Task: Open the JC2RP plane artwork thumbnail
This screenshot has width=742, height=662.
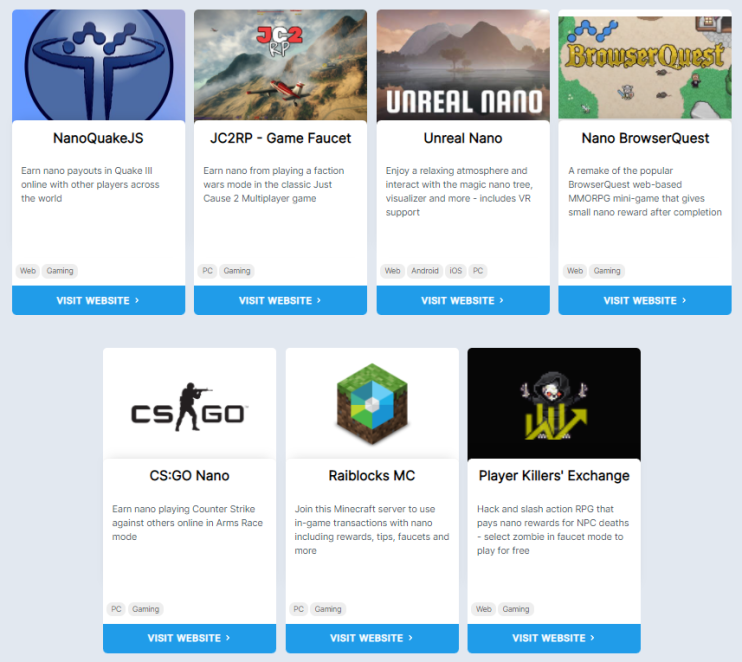Action: pos(280,65)
